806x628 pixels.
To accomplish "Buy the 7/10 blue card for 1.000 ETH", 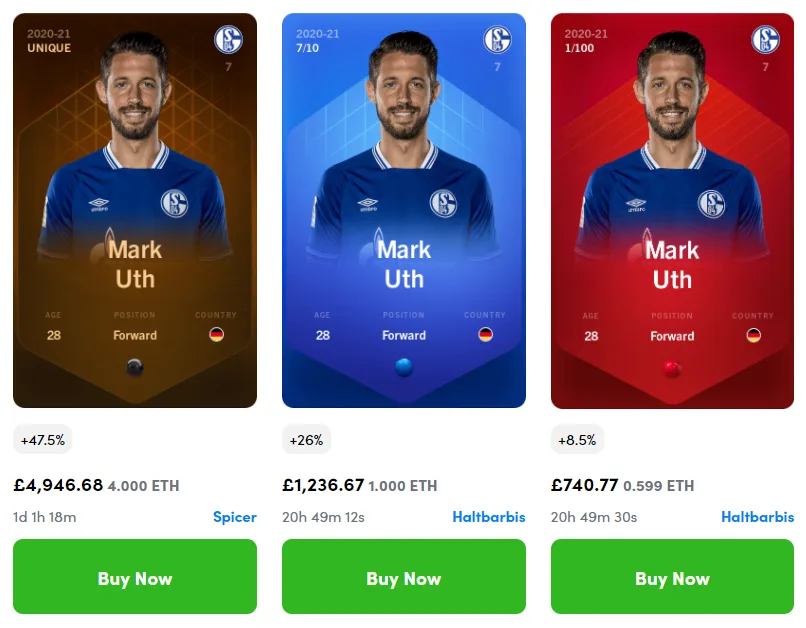I will (x=404, y=577).
